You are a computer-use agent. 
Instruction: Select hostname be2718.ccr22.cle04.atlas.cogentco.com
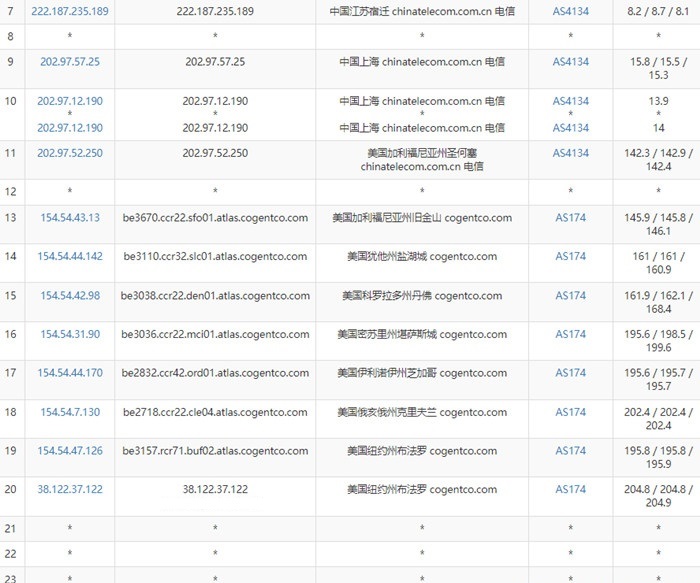[x=215, y=412]
